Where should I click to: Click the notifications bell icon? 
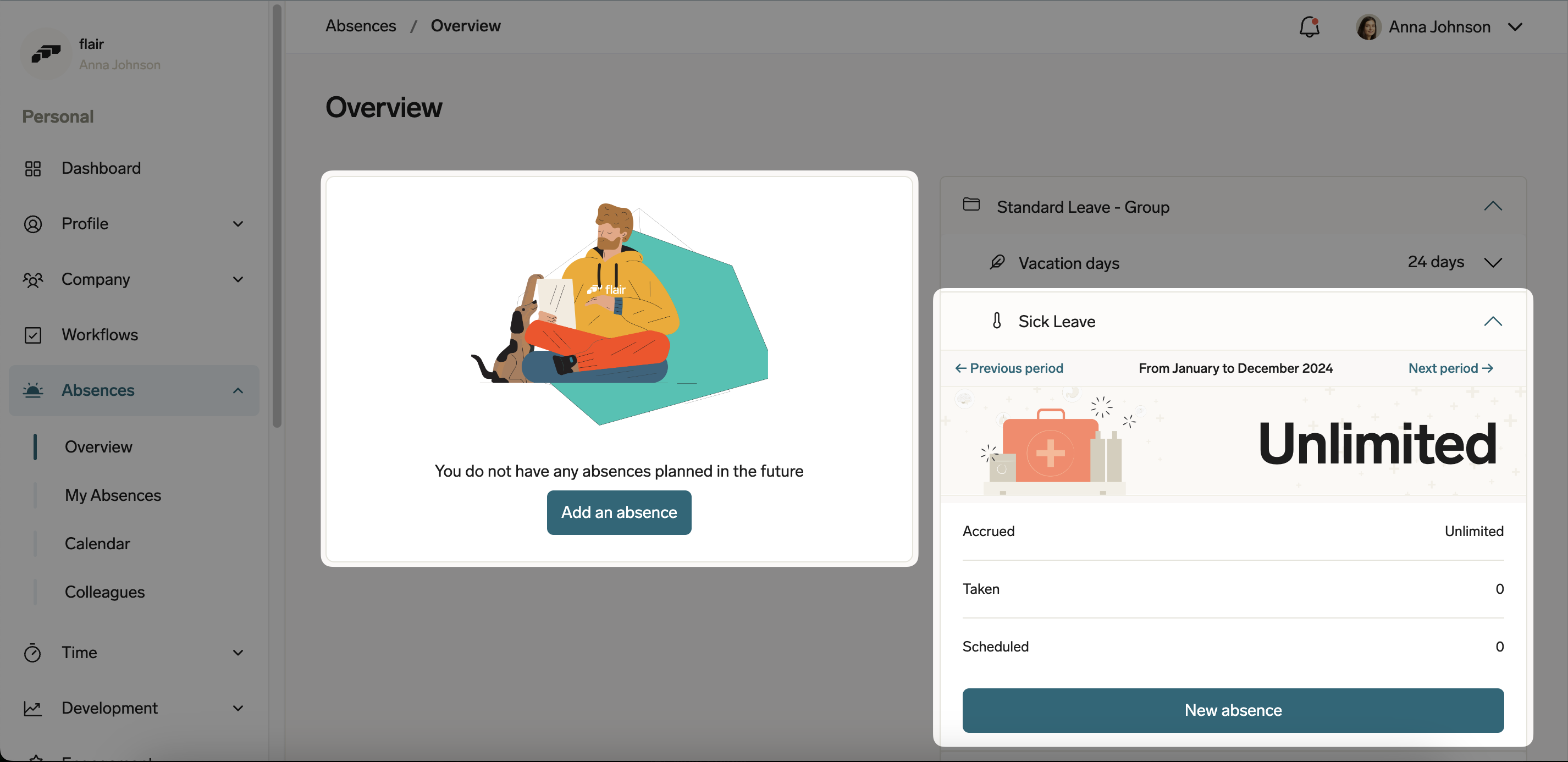(x=1308, y=27)
